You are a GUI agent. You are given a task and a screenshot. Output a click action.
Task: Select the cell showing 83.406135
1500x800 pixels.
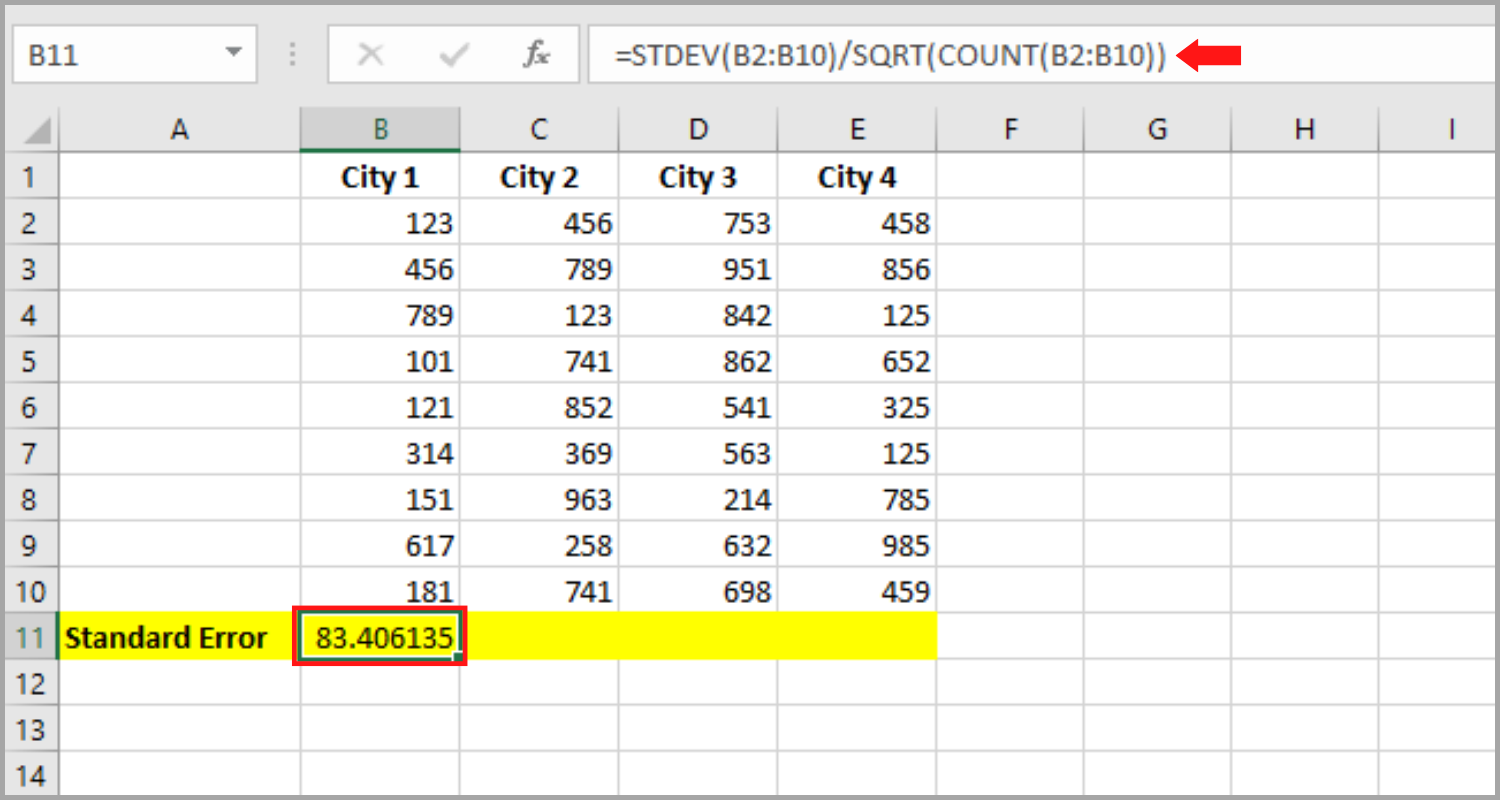click(x=380, y=637)
